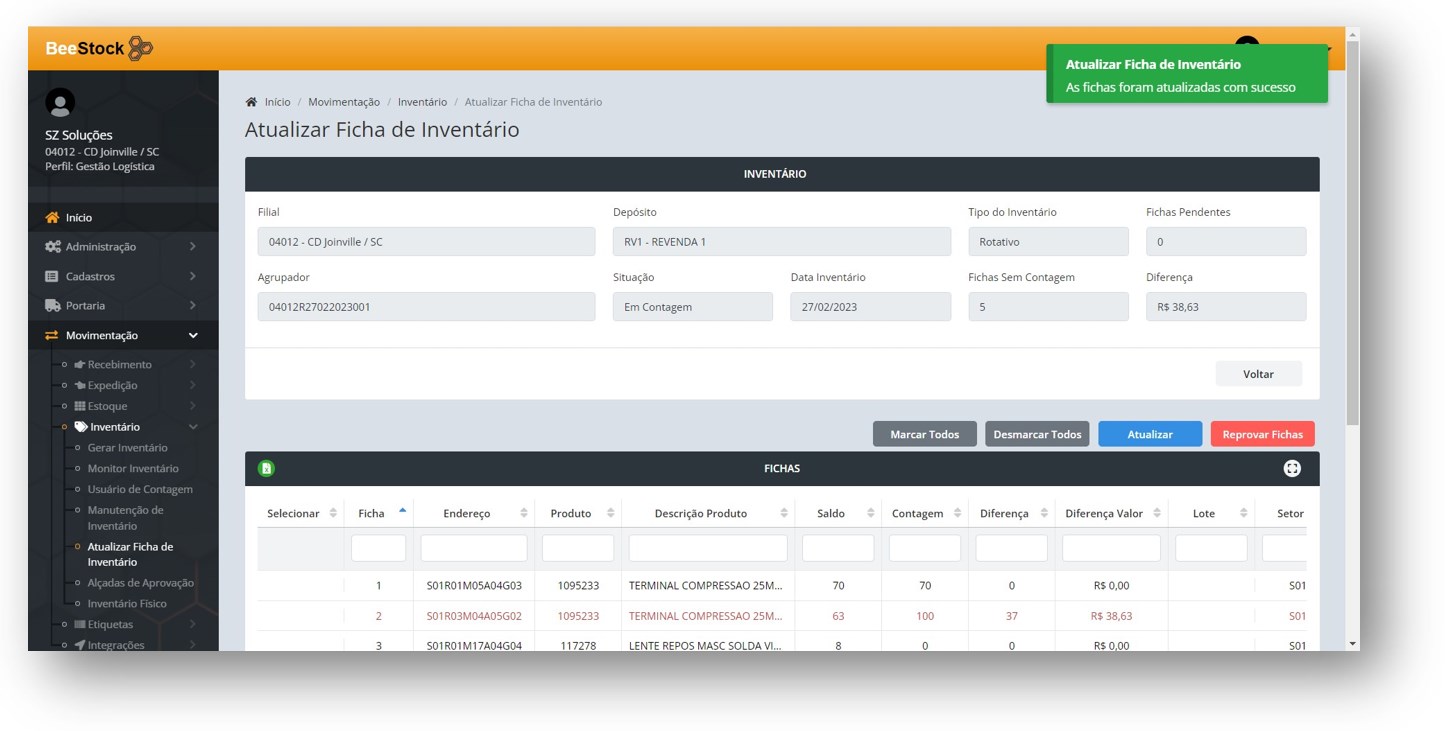The width and height of the screenshot is (1445, 731).
Task: Click the Portaria truck icon
Action: tap(52, 306)
